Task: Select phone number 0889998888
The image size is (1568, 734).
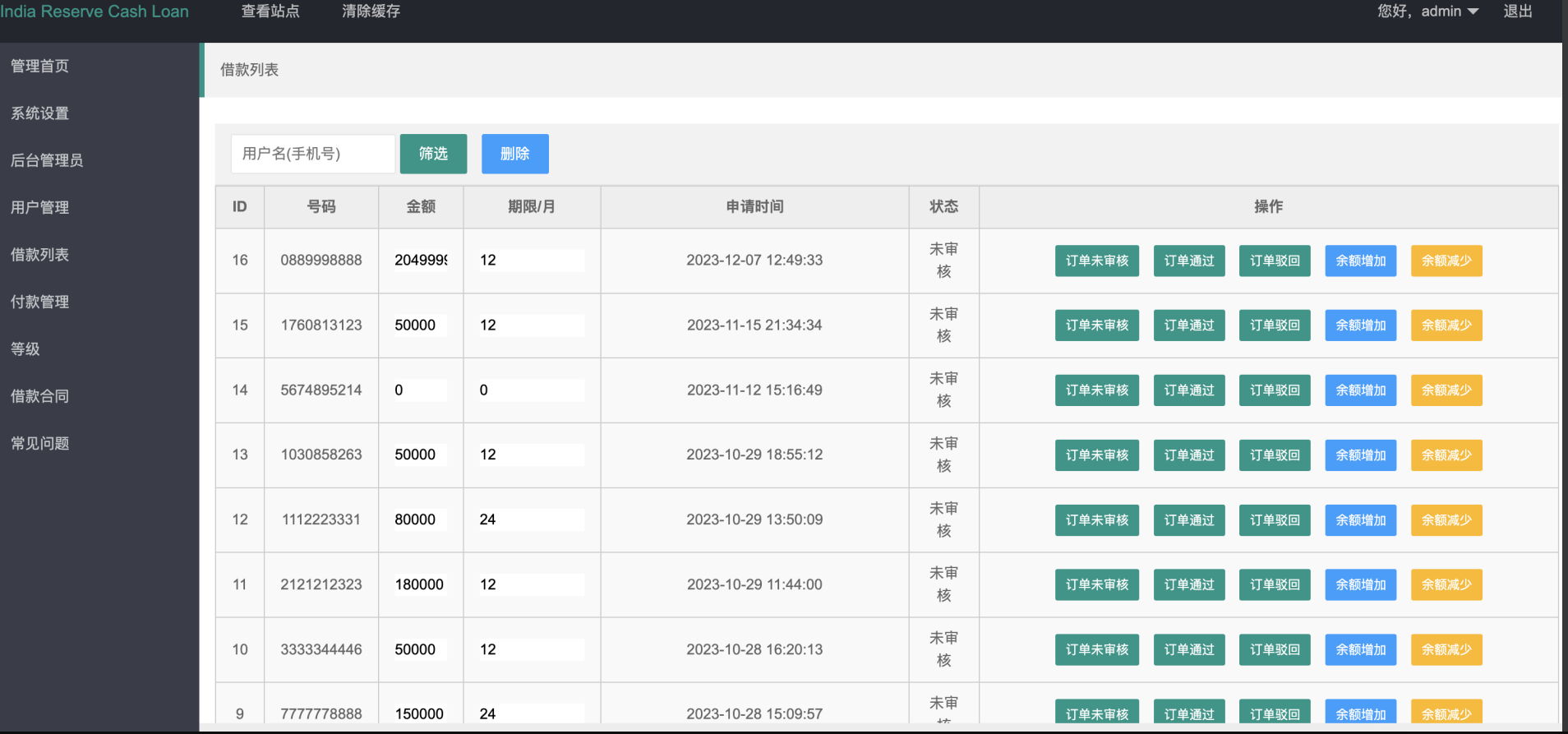Action: tap(321, 261)
